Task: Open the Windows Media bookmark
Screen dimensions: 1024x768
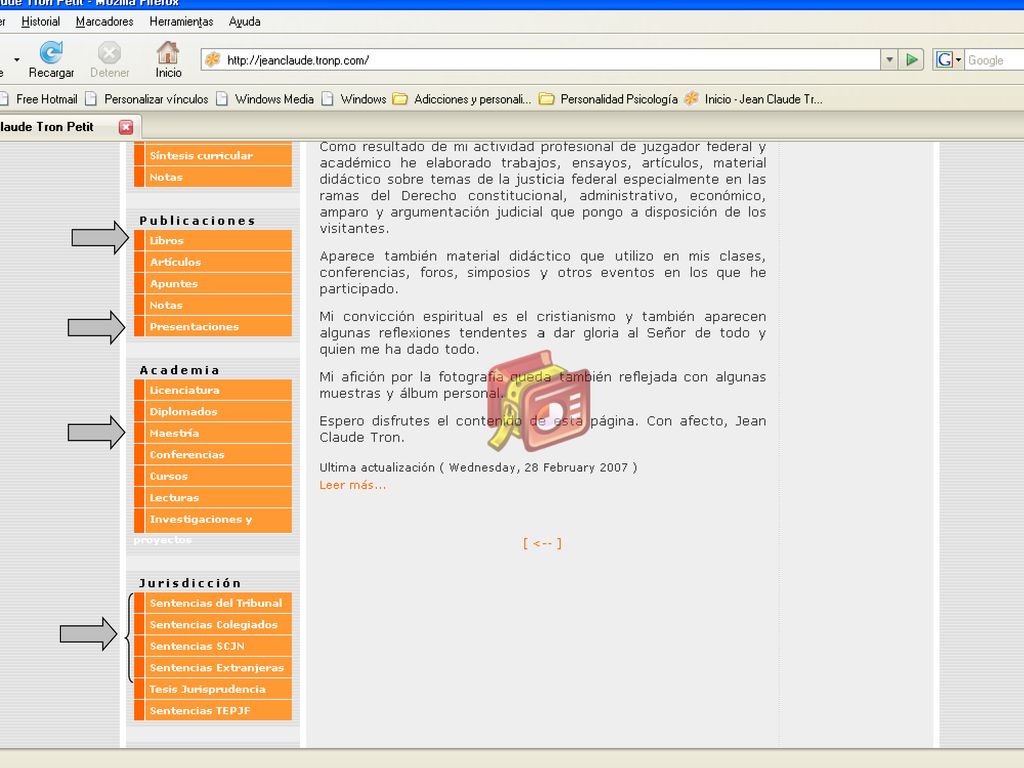Action: pos(265,99)
